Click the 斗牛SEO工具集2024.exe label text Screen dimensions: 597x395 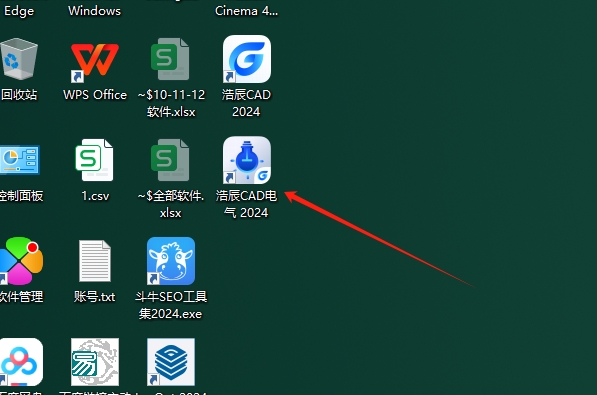click(171, 305)
